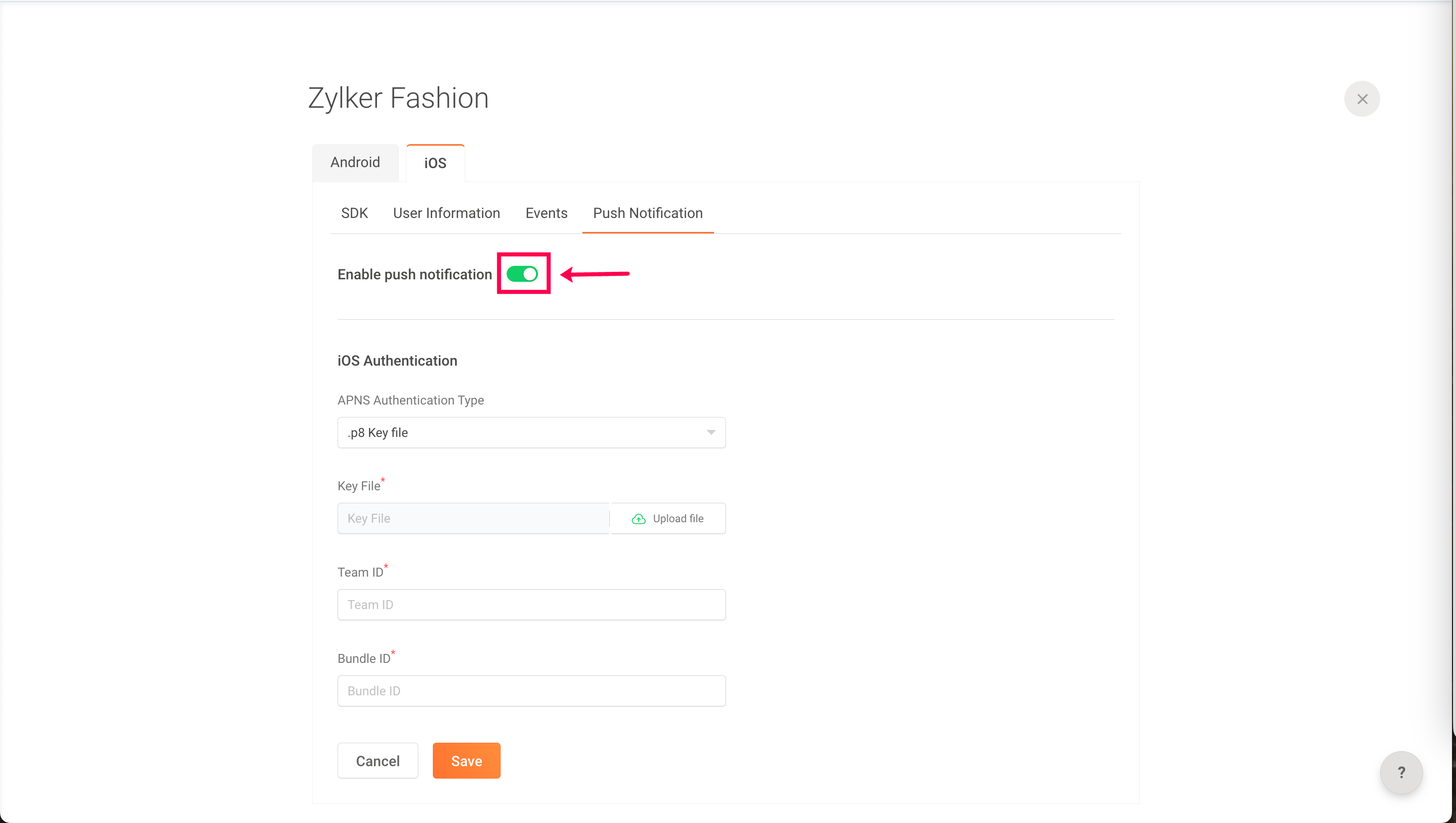Click into the Team ID field

coord(531,605)
